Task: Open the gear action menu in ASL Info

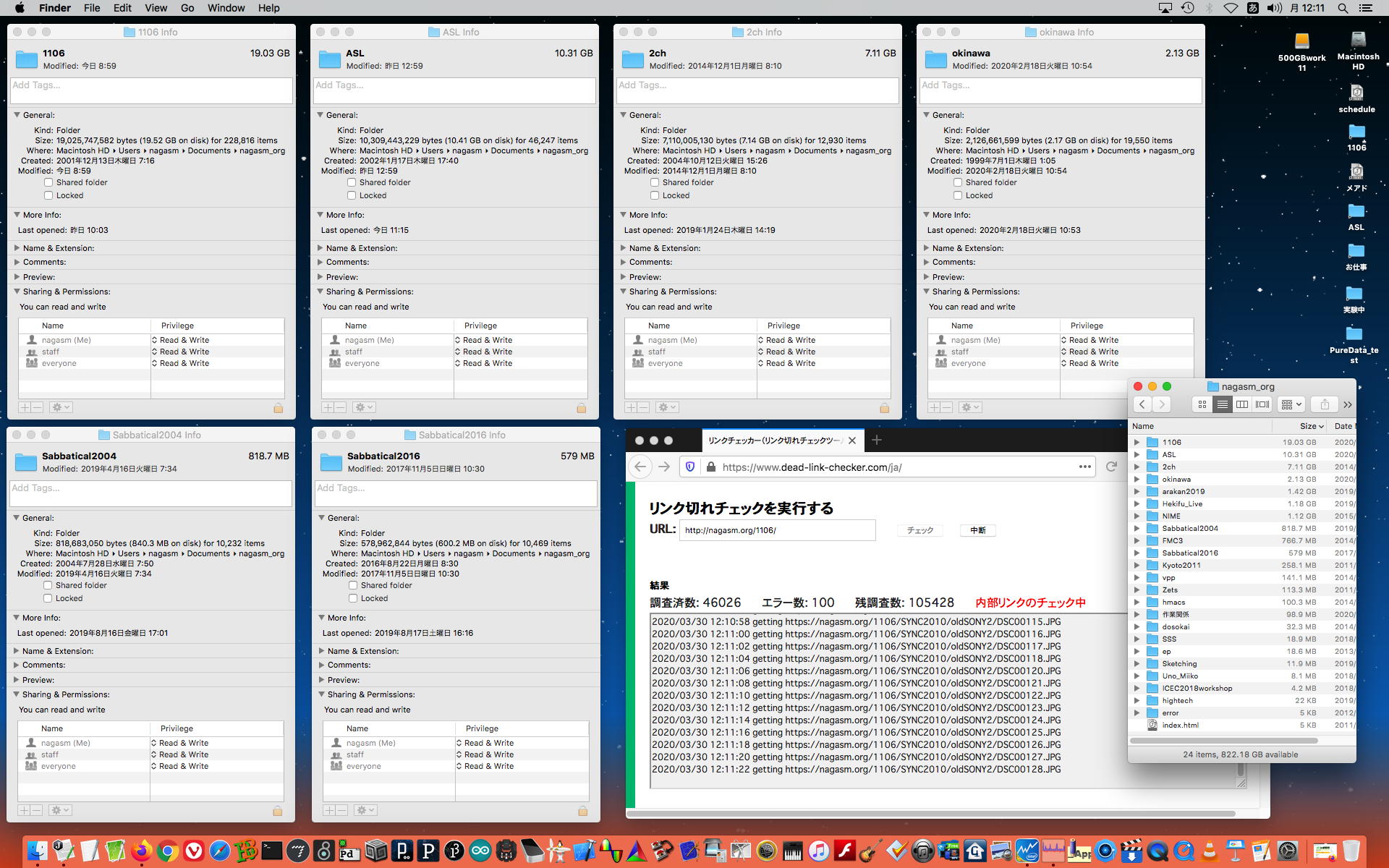Action: 364,408
